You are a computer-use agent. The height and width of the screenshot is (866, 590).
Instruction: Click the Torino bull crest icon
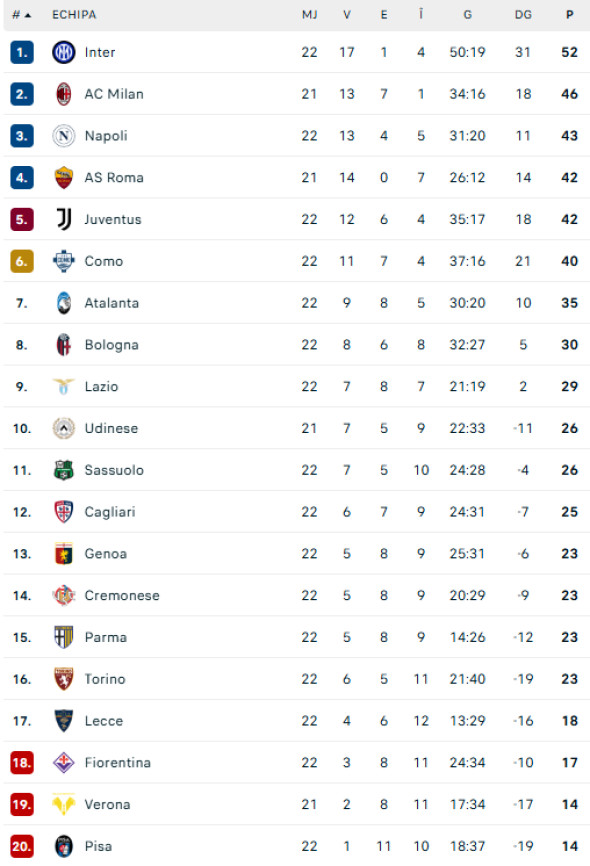(60, 679)
